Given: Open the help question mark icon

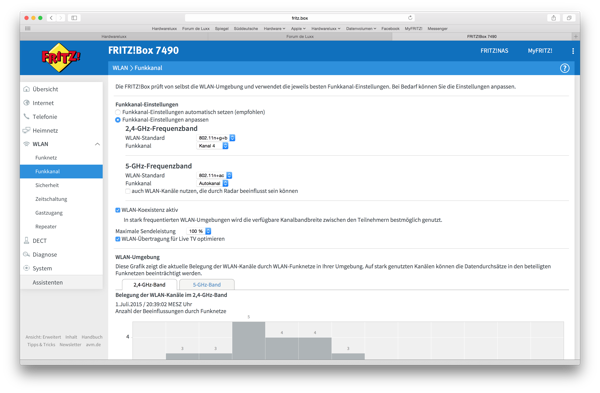Looking at the screenshot, I should point(565,68).
